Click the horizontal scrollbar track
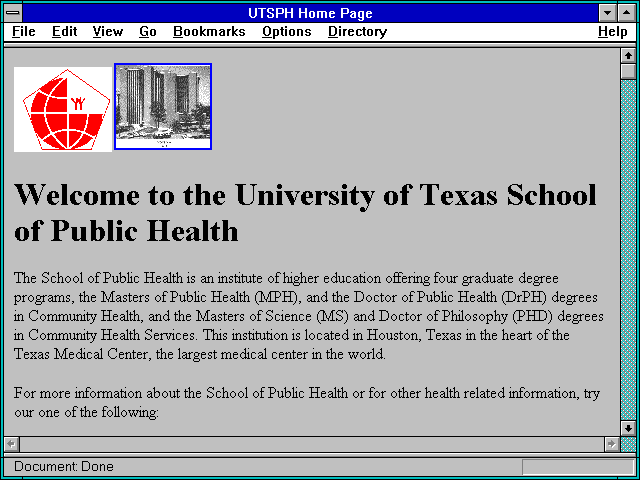The height and width of the screenshot is (480, 640). pyautogui.click(x=311, y=444)
